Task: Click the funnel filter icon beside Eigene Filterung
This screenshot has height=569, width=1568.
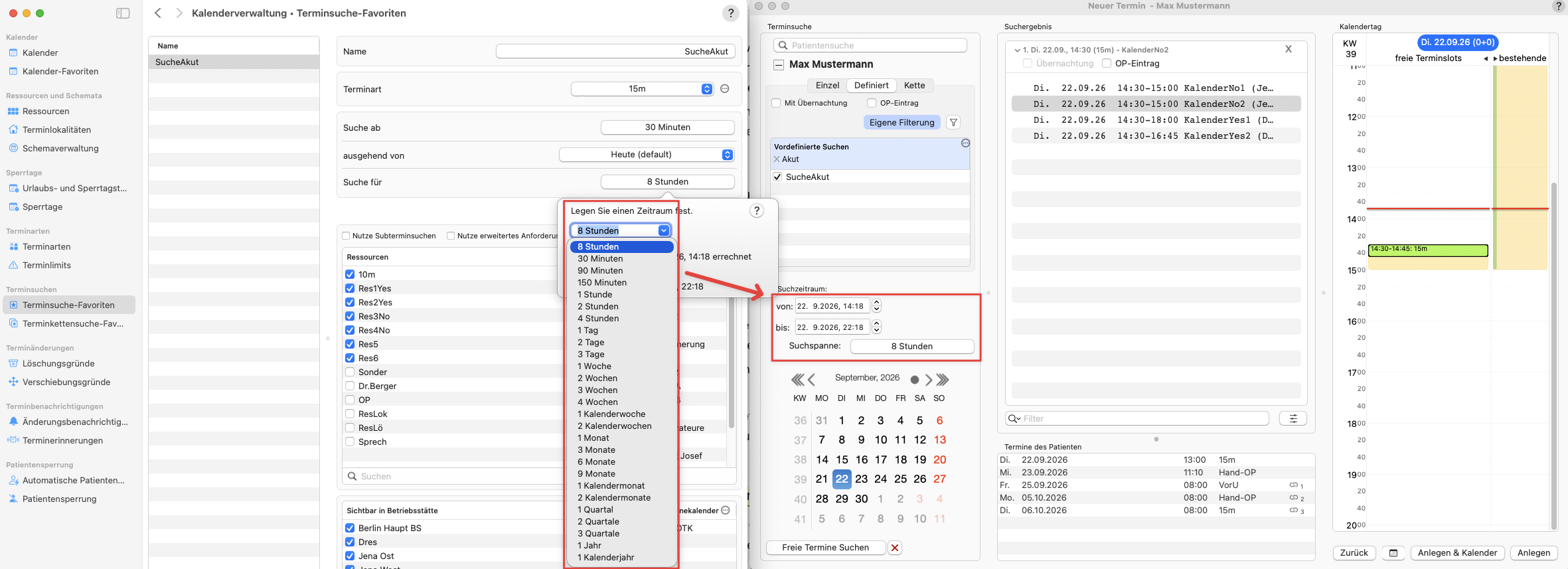Action: point(953,122)
